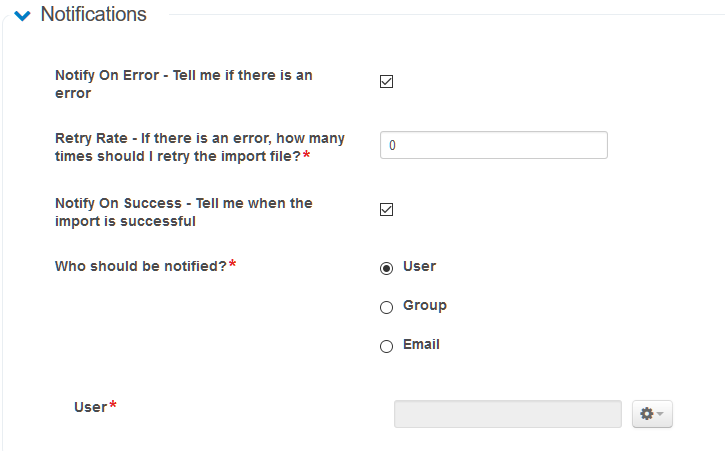
Task: Focus the Retry Rate number field
Action: pos(493,145)
